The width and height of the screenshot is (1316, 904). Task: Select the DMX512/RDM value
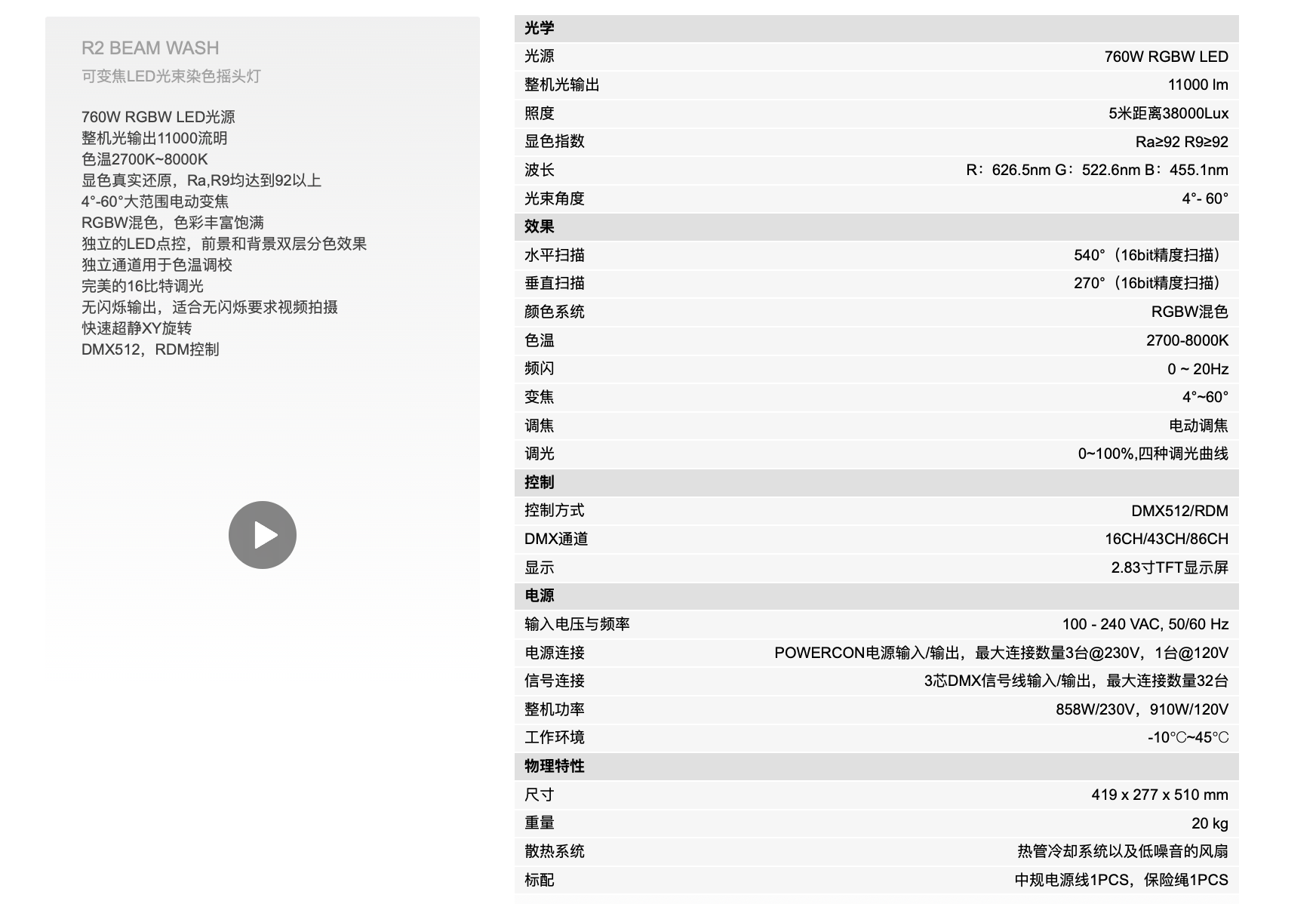pyautogui.click(x=1179, y=511)
